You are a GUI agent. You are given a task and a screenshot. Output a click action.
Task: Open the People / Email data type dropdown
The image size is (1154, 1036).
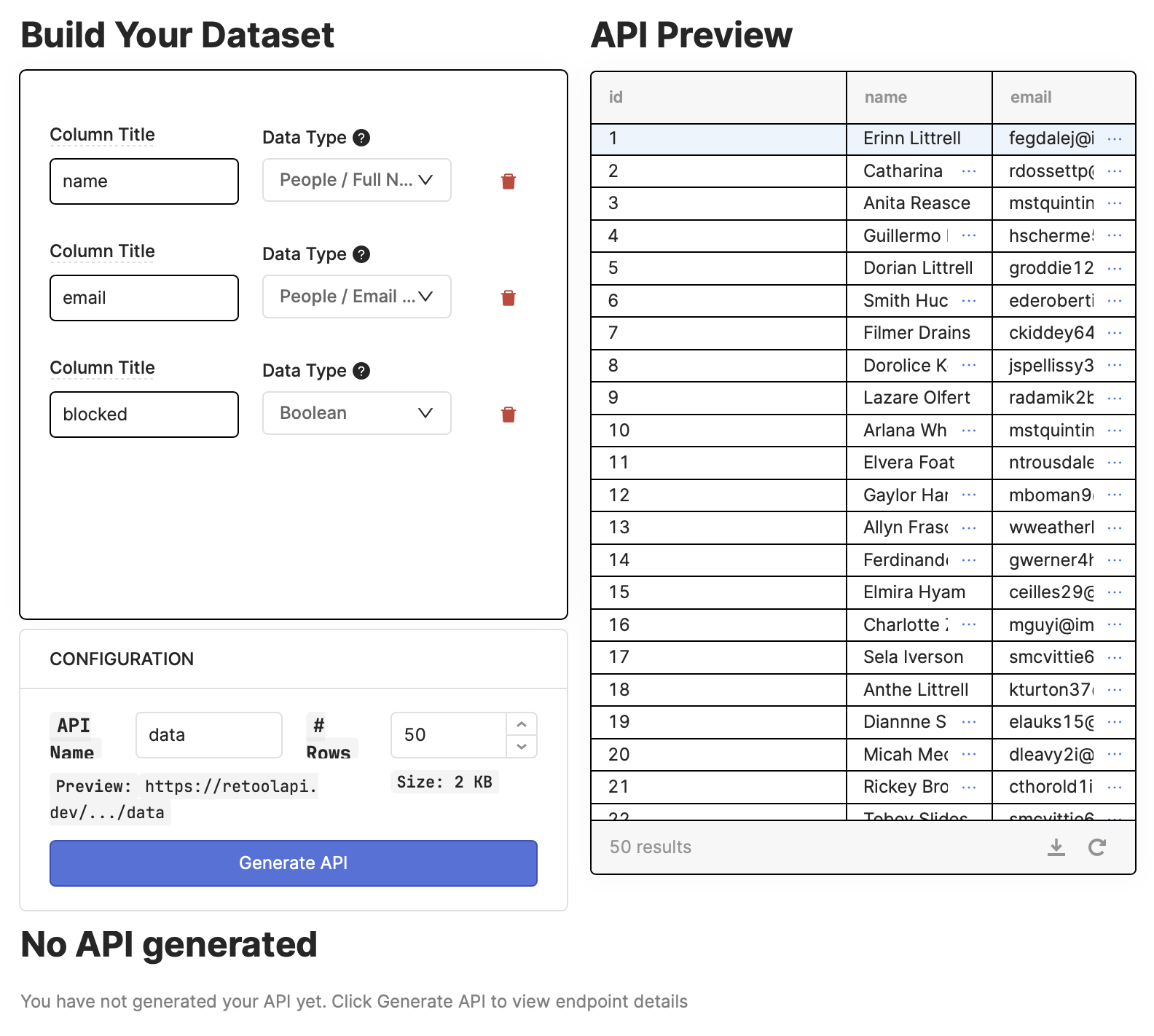tap(356, 297)
